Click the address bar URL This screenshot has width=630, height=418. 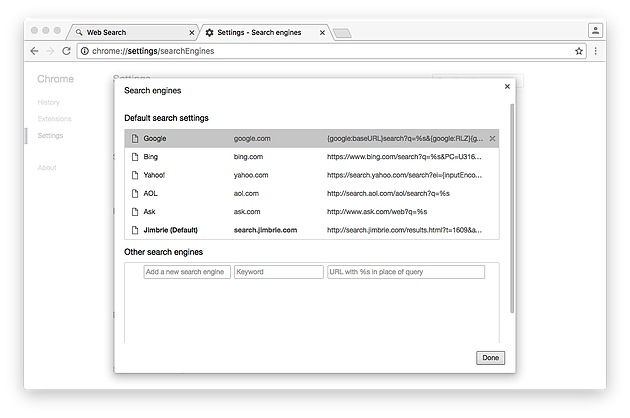coord(153,51)
